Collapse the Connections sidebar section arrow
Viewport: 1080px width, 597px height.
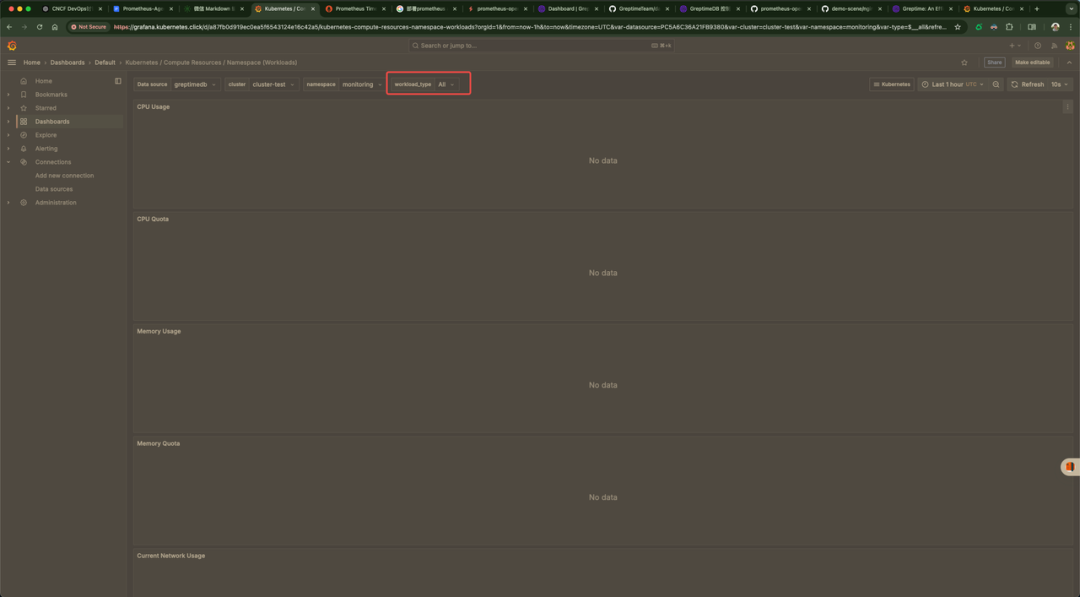pyautogui.click(x=8, y=162)
